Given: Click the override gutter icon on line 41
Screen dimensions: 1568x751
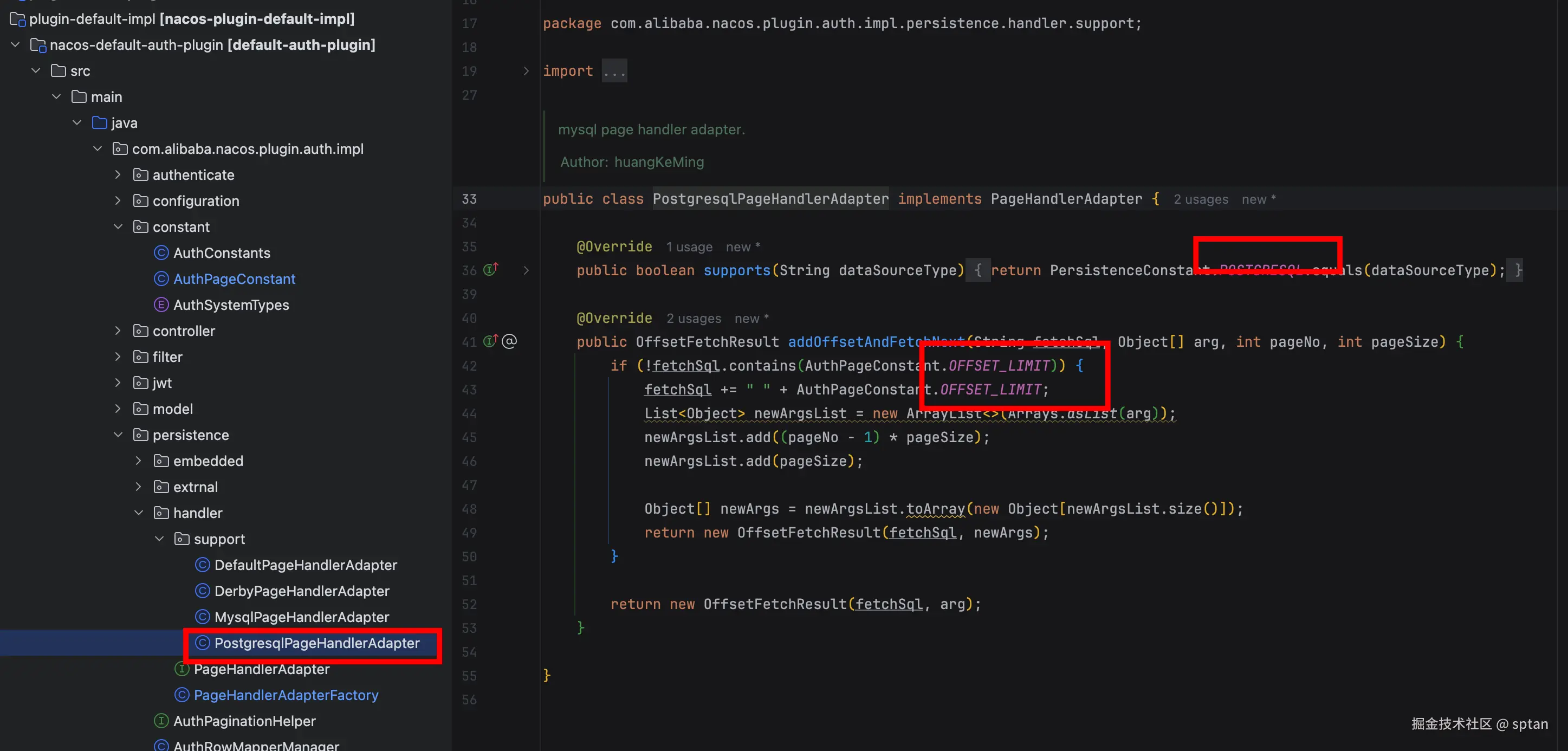Looking at the screenshot, I should pos(490,341).
